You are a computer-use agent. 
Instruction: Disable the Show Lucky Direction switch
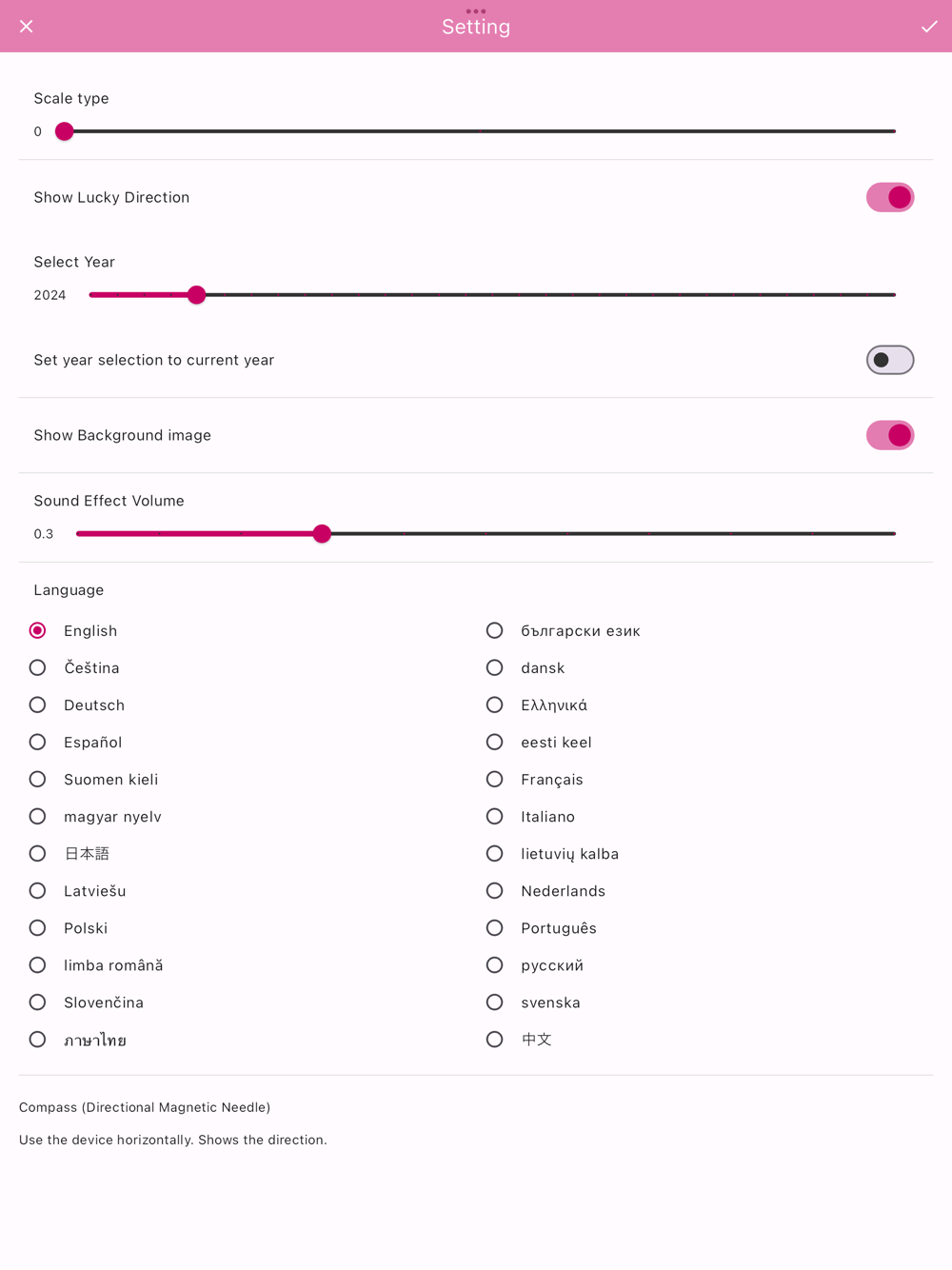coord(890,197)
